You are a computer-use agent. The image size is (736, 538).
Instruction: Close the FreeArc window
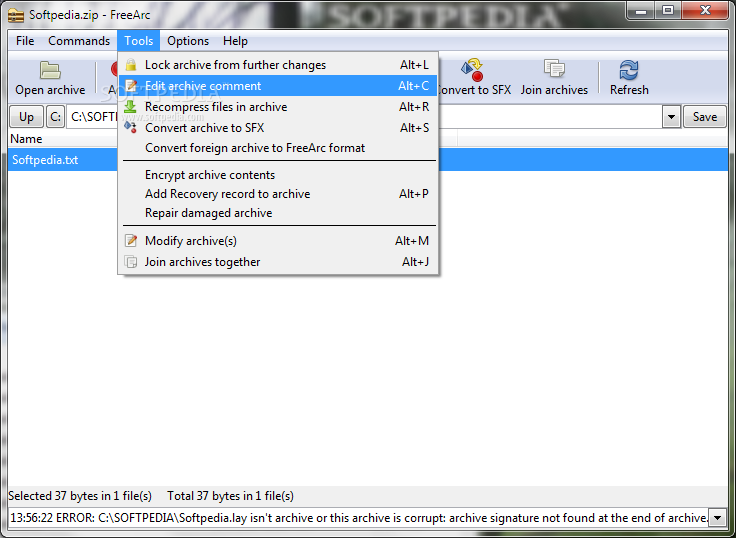(x=705, y=10)
